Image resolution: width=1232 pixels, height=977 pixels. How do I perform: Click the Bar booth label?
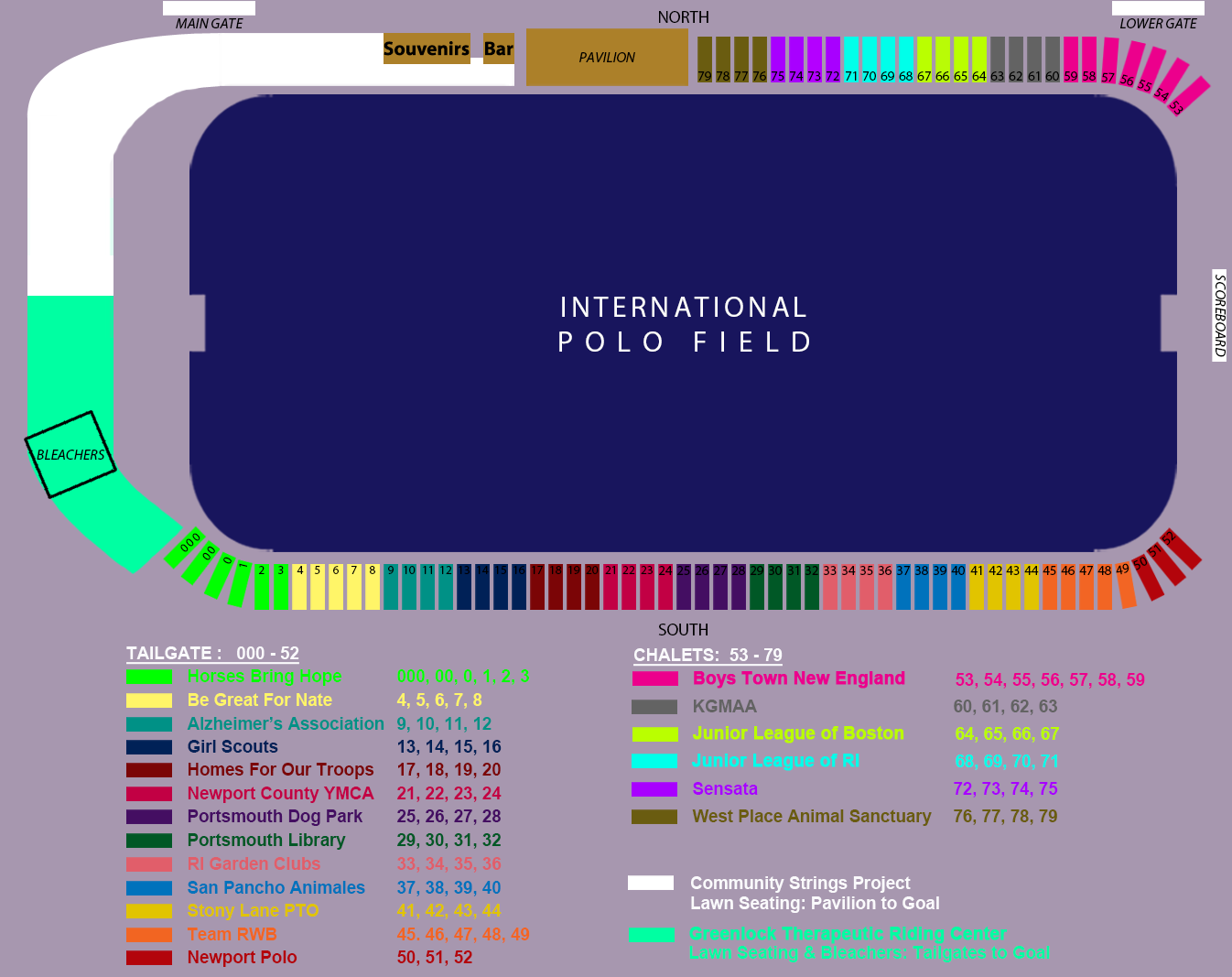click(499, 49)
